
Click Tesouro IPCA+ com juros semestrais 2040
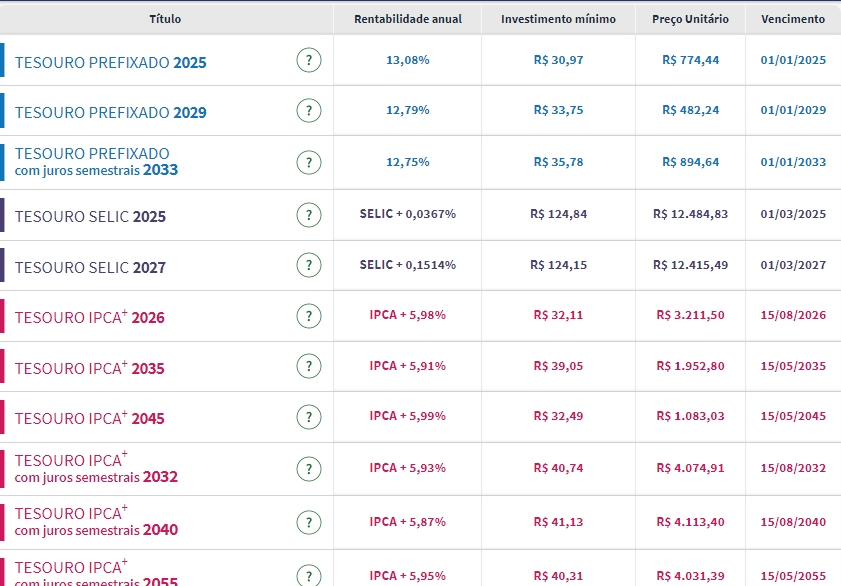tap(95, 521)
